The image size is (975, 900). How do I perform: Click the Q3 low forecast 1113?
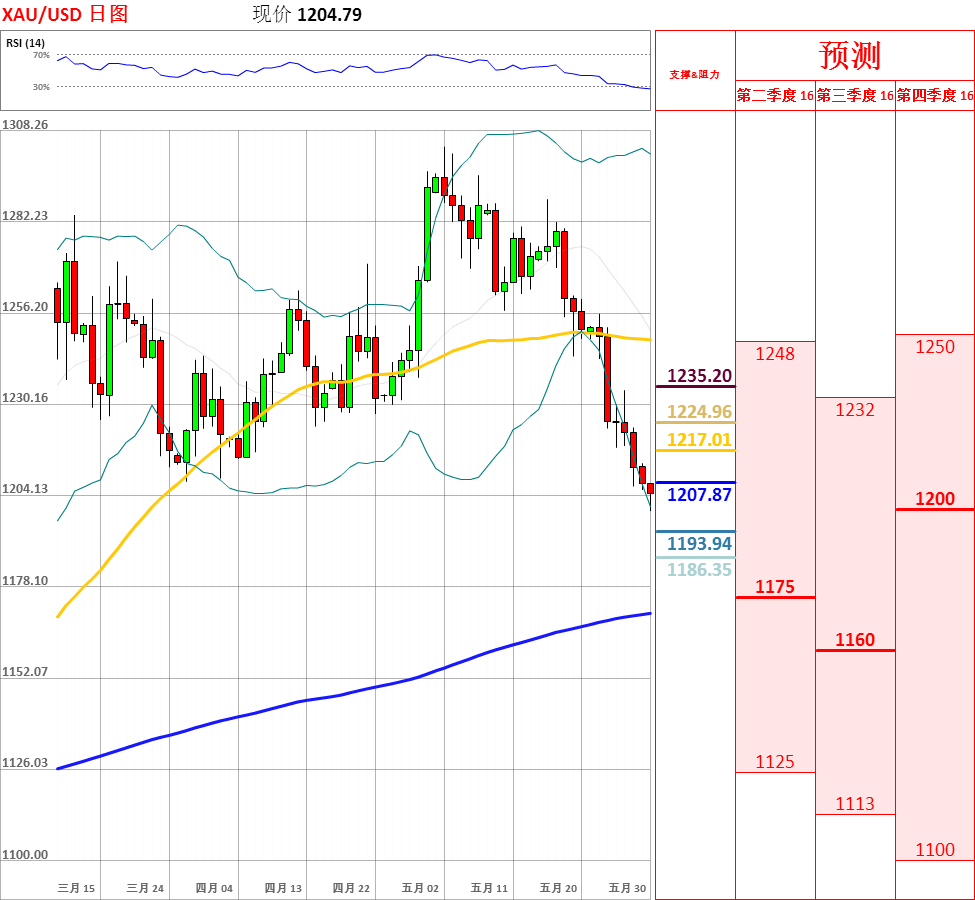855,804
